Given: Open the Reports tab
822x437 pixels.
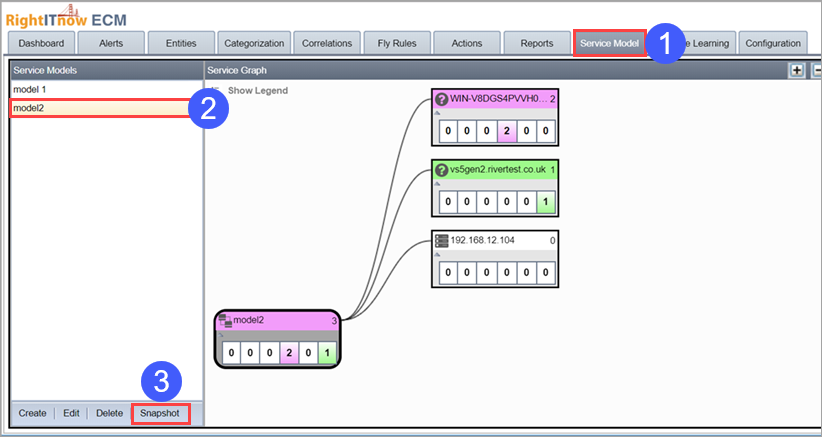Looking at the screenshot, I should [x=537, y=43].
